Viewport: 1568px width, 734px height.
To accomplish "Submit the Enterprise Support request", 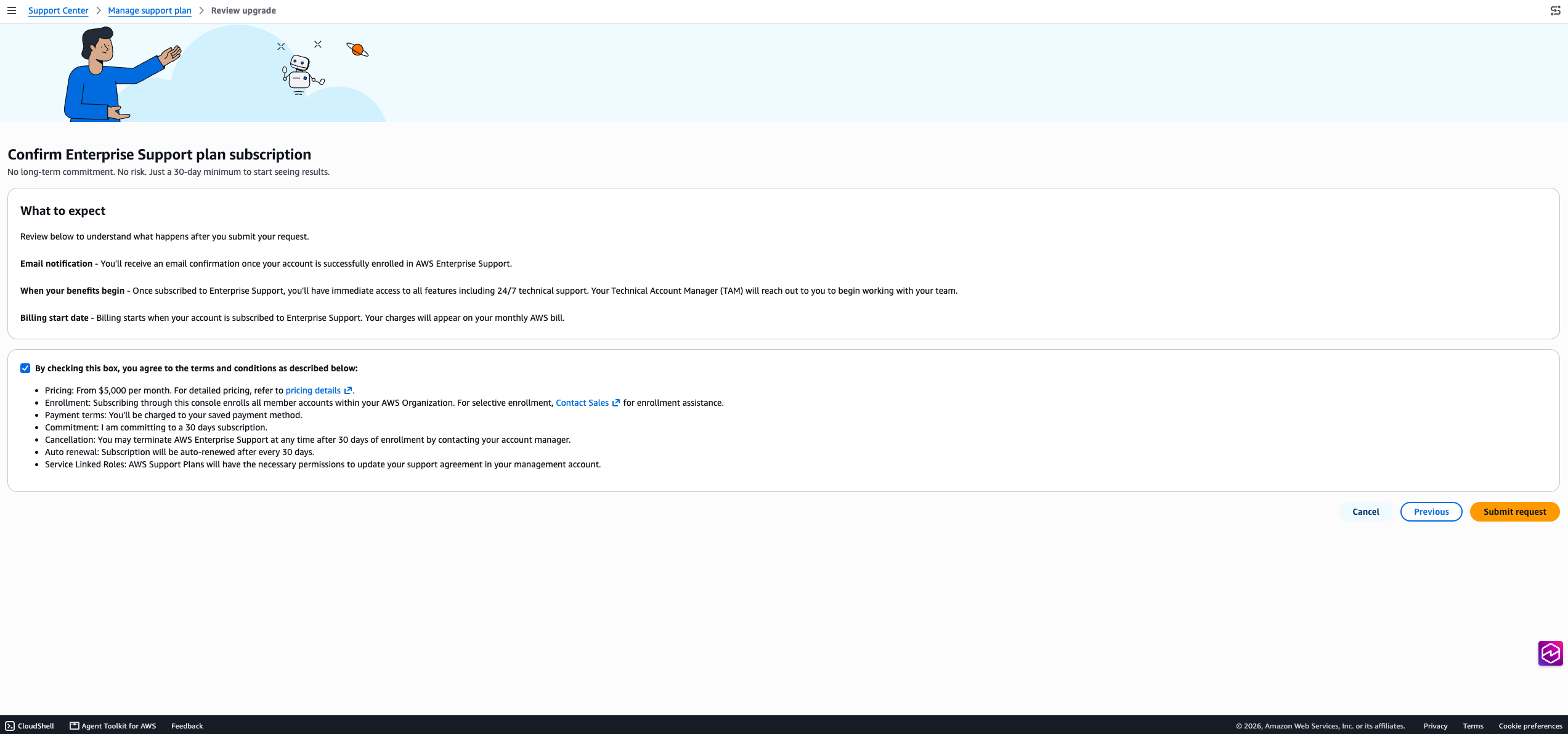I will point(1514,512).
